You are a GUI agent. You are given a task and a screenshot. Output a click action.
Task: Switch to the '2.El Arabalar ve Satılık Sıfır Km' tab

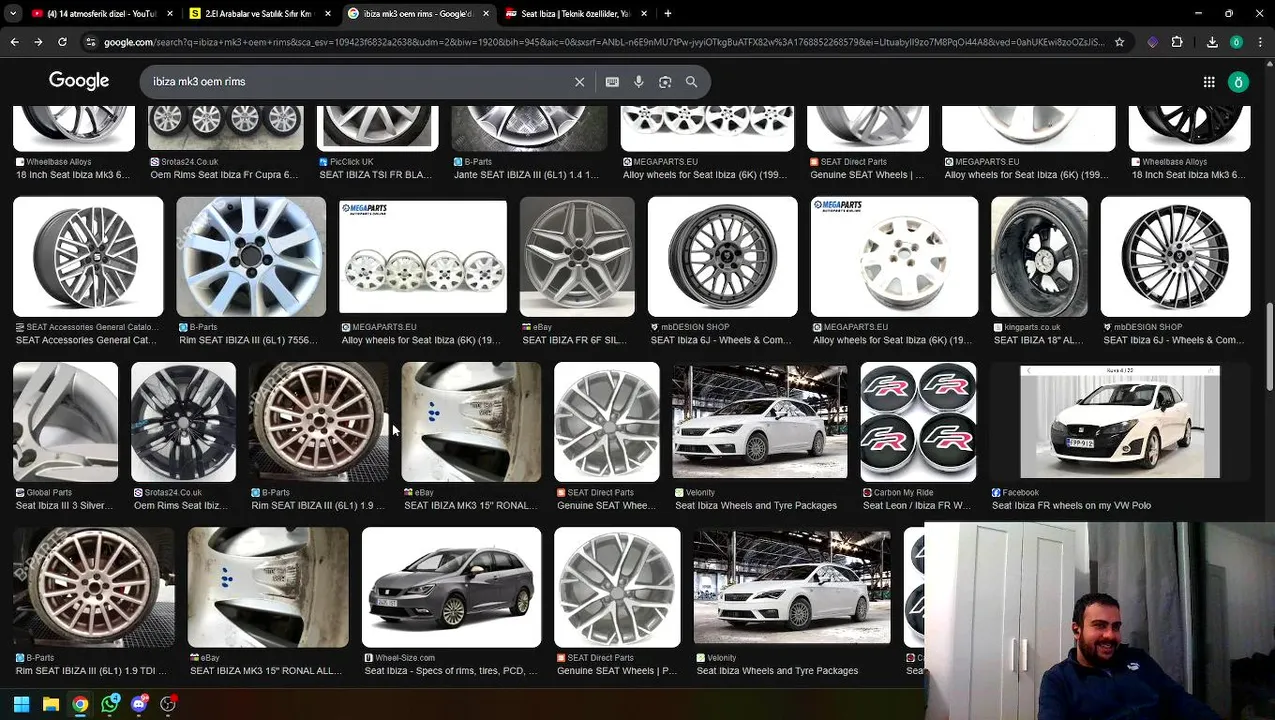coord(258,14)
